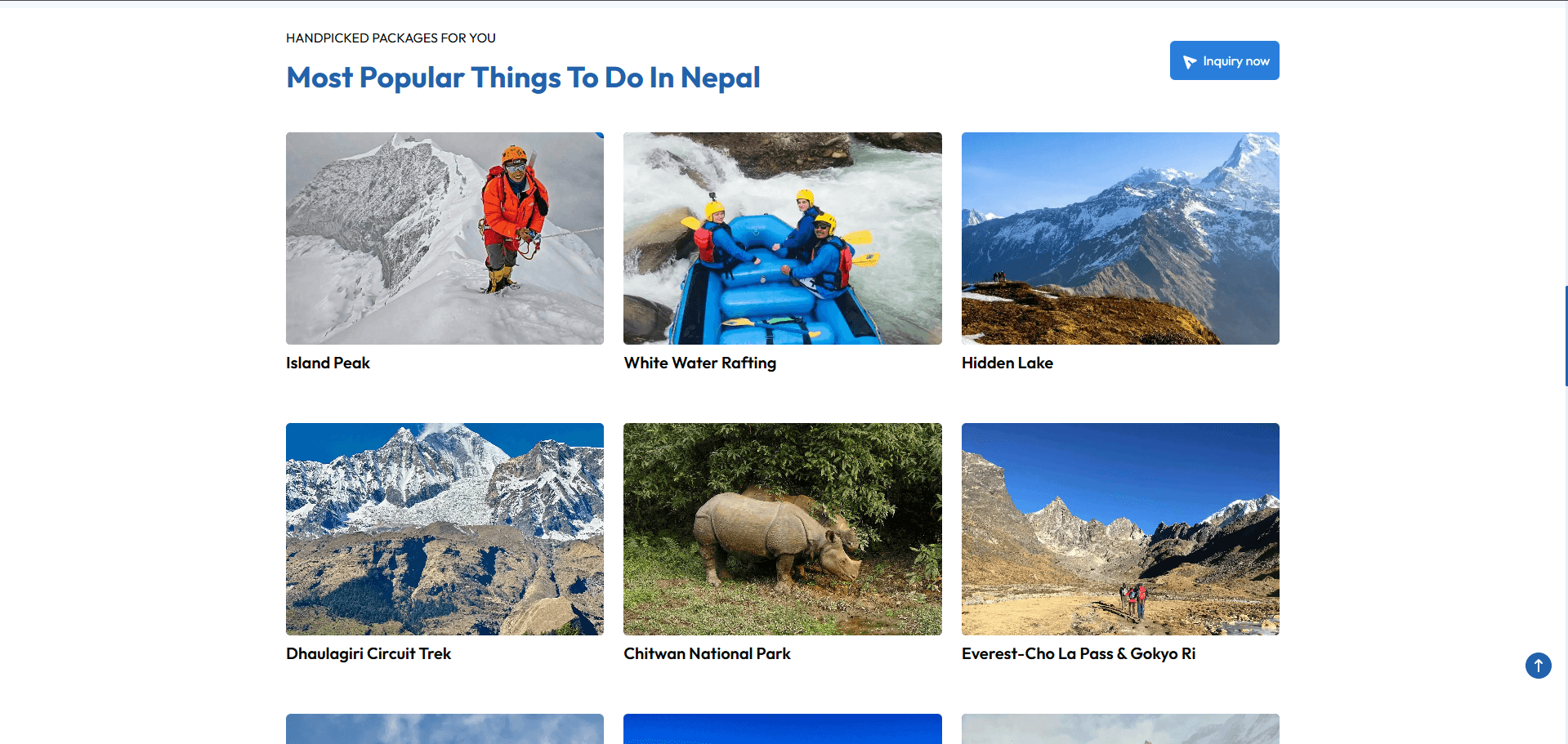The height and width of the screenshot is (744, 1568).
Task: Select the White Water Rafting raft photo
Action: point(782,238)
